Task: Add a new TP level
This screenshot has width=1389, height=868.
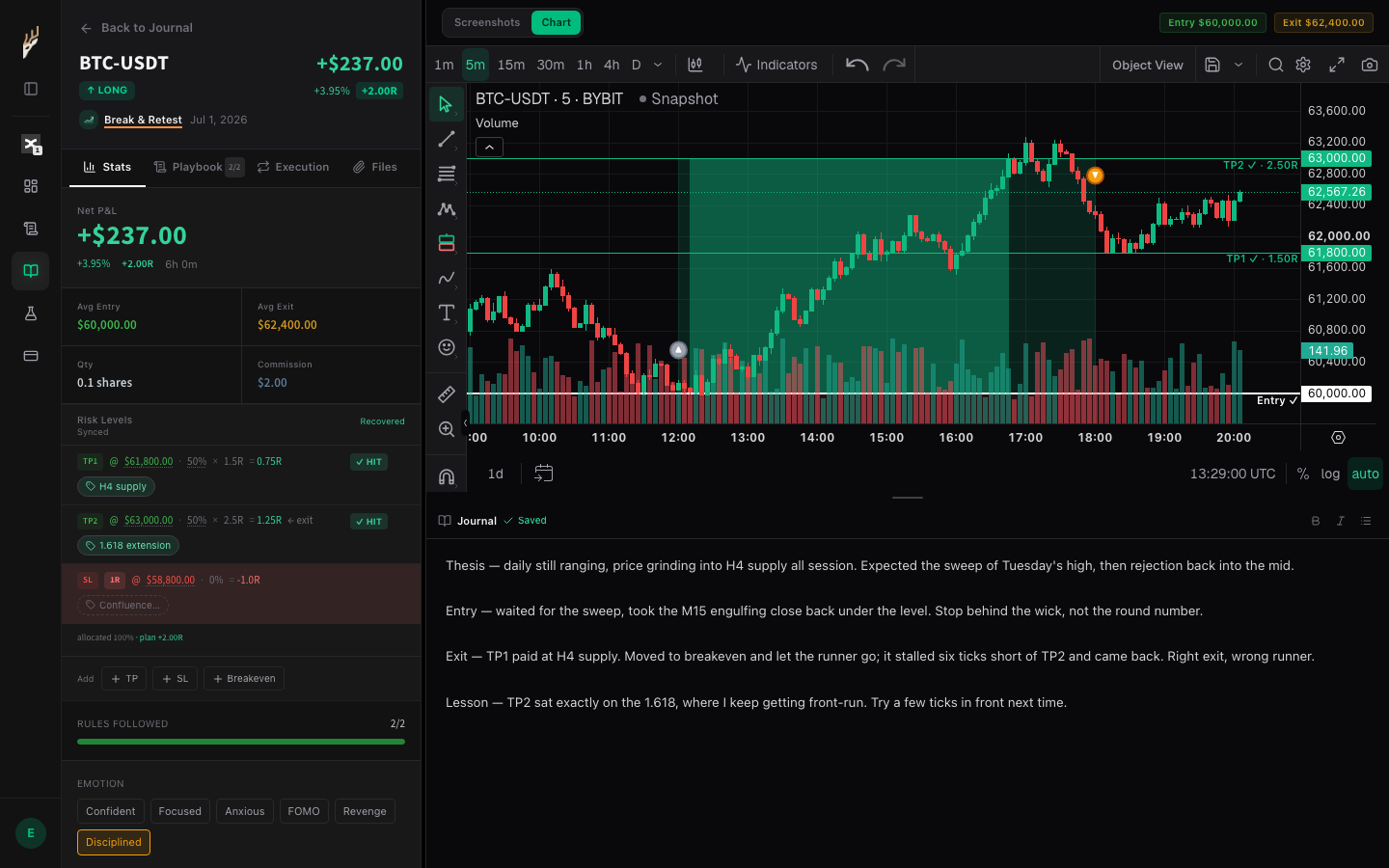Action: (x=124, y=679)
